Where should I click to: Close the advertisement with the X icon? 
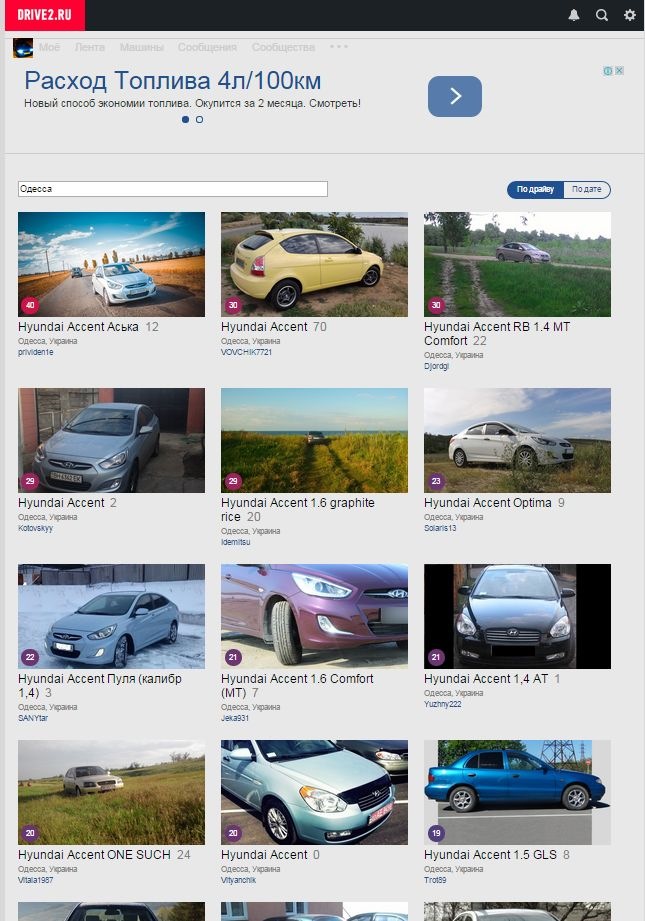pos(619,70)
